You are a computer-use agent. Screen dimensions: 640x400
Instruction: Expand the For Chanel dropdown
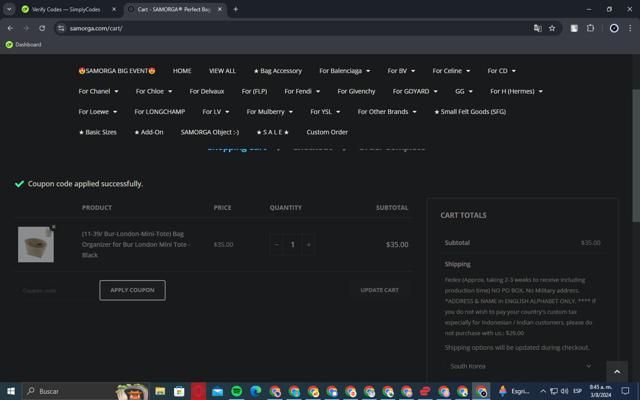(98, 91)
